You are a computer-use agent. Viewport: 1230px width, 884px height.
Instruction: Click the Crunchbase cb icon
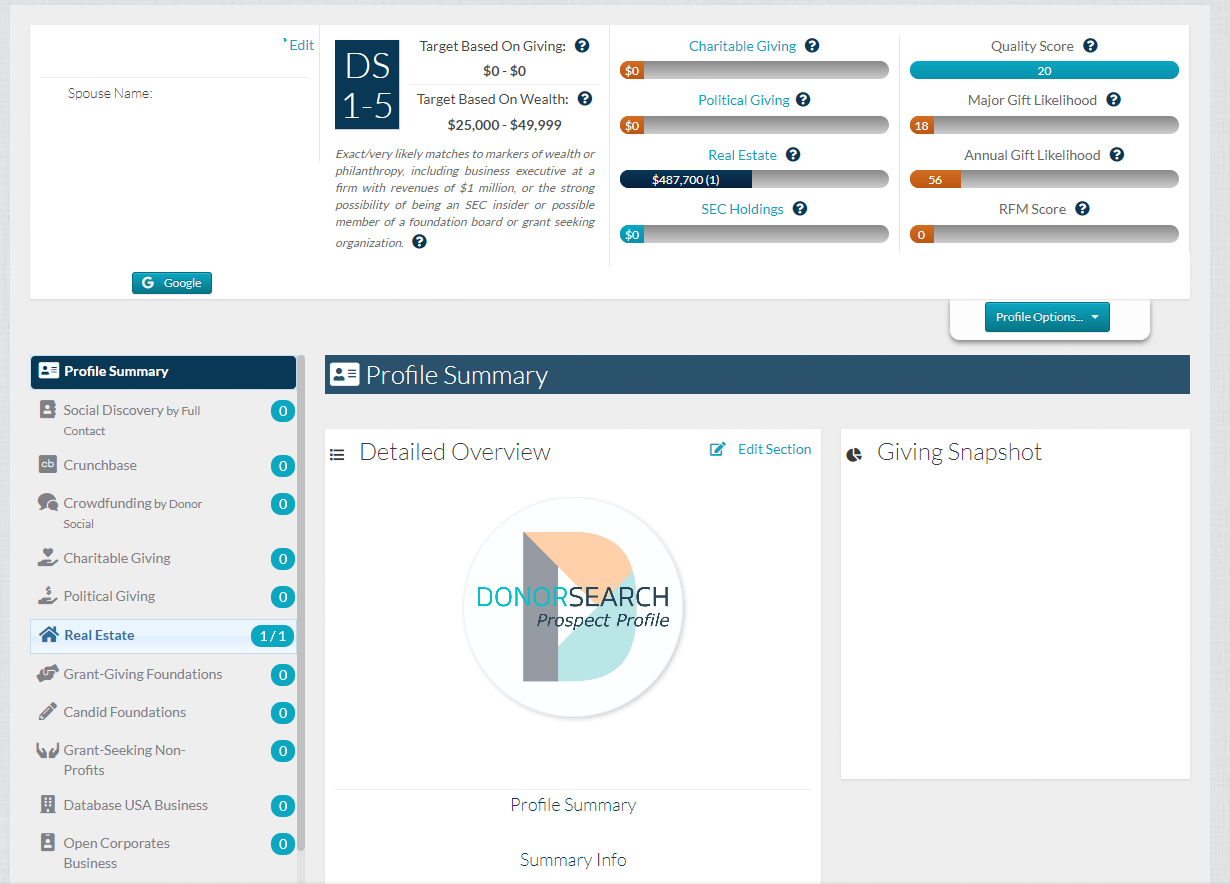tap(47, 464)
